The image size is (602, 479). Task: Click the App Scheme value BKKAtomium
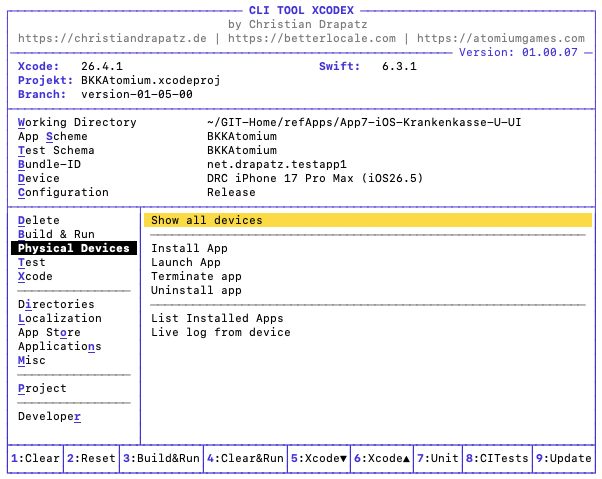point(242,136)
